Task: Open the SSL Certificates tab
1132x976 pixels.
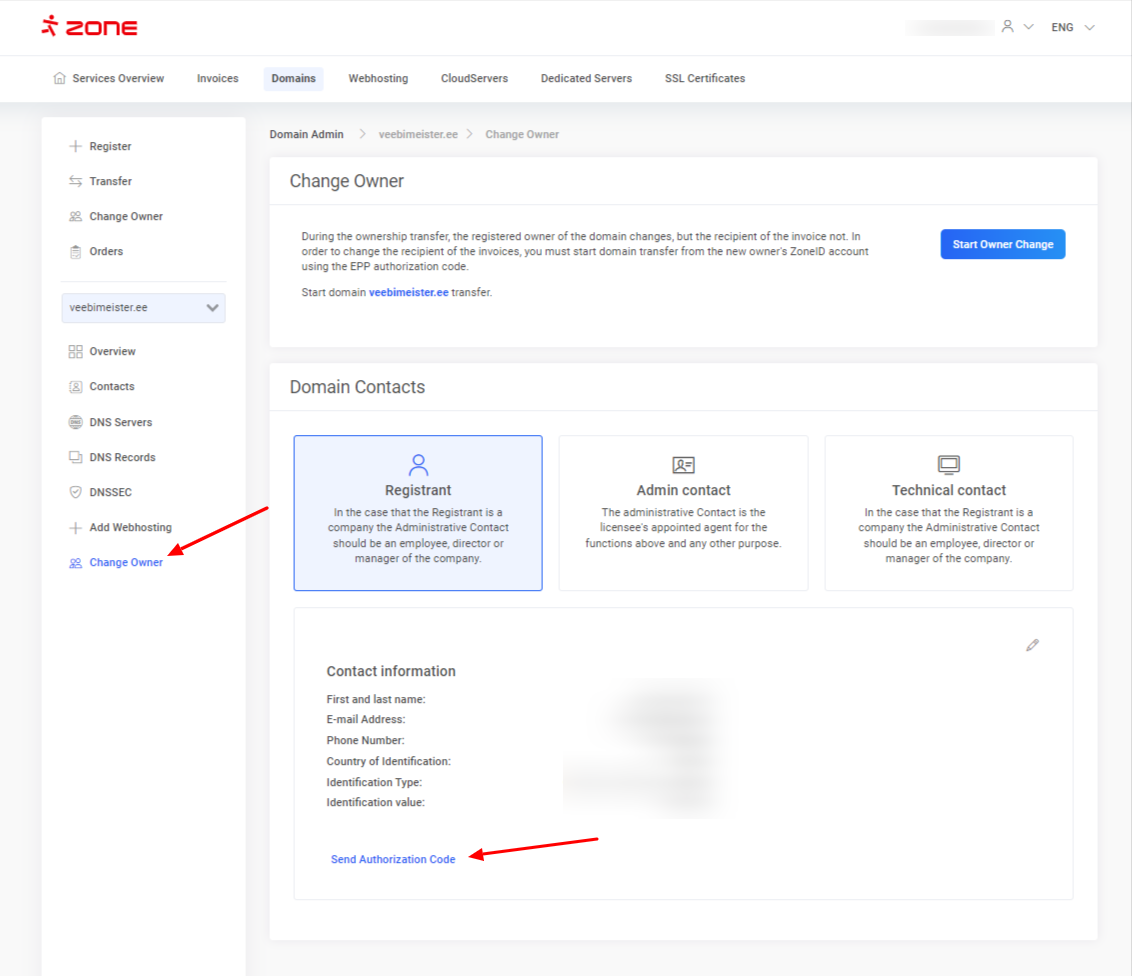Action: [x=704, y=78]
